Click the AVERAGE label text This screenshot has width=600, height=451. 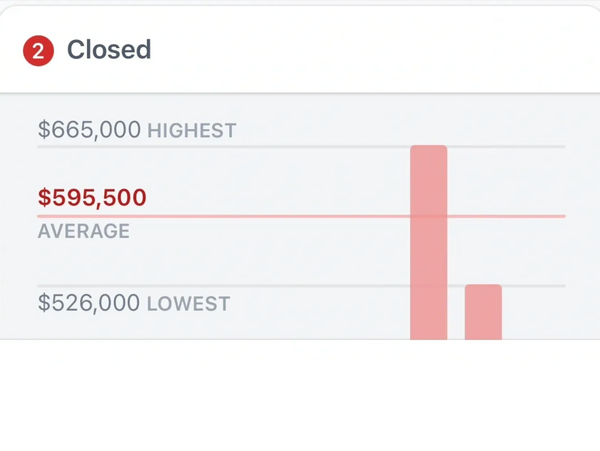84,232
